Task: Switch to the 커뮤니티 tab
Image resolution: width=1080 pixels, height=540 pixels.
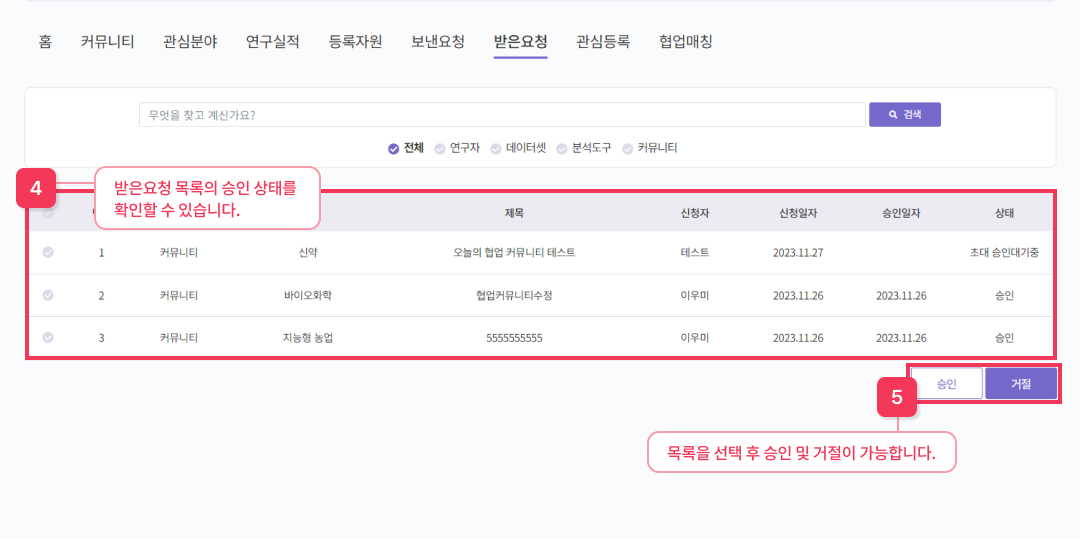Action: pyautogui.click(x=107, y=41)
